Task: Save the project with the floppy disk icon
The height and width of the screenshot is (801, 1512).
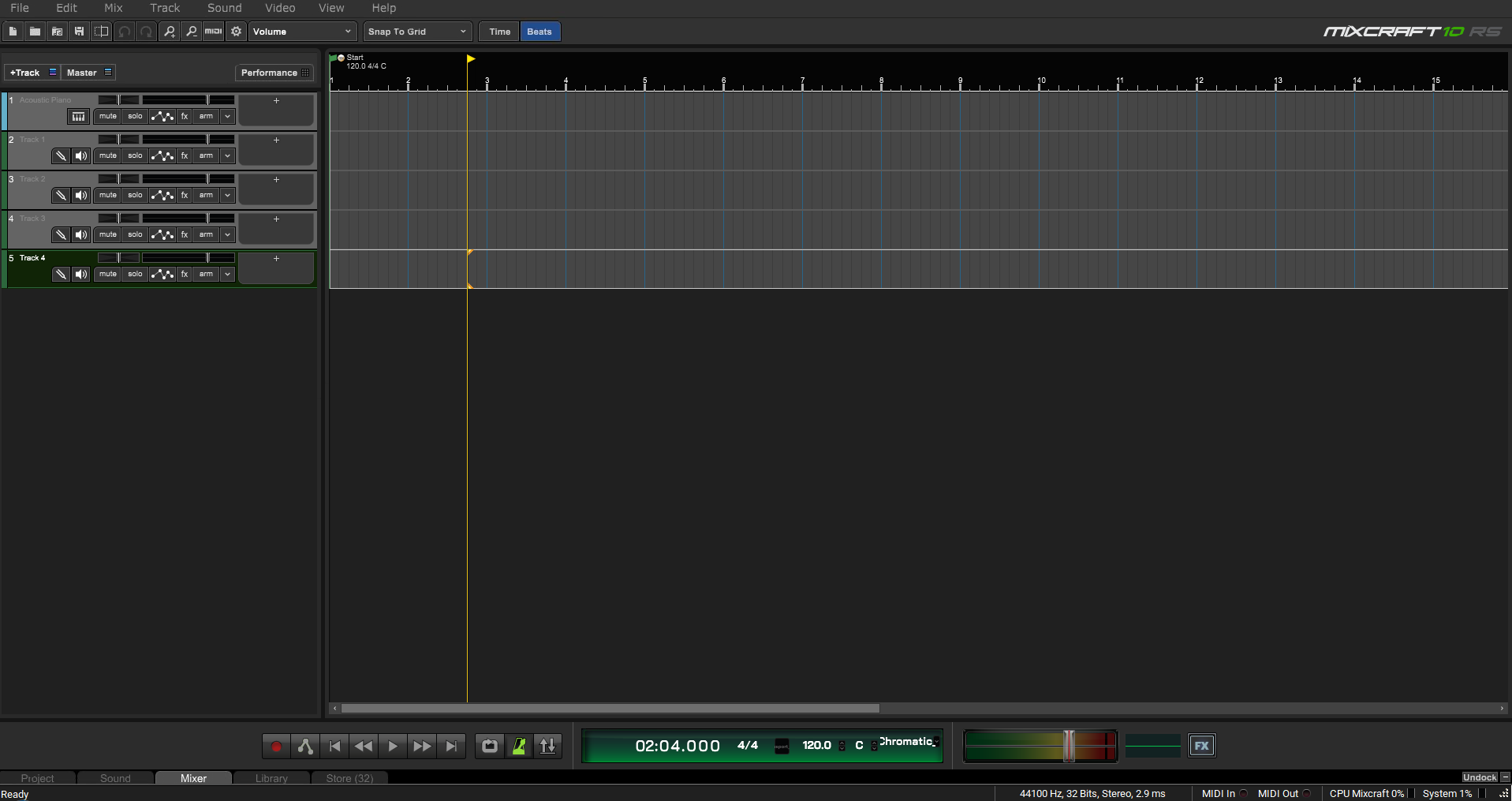Action: click(x=79, y=32)
